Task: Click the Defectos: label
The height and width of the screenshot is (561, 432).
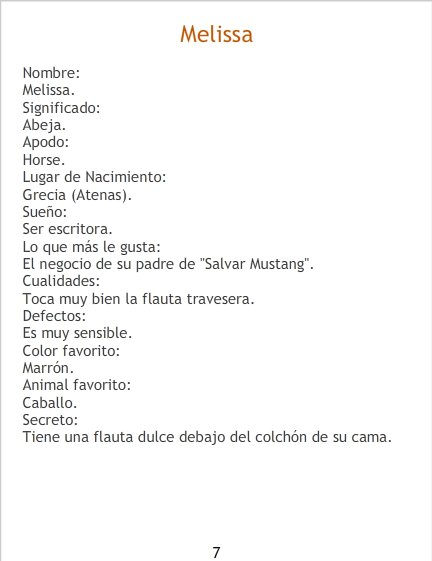Action: 54,316
